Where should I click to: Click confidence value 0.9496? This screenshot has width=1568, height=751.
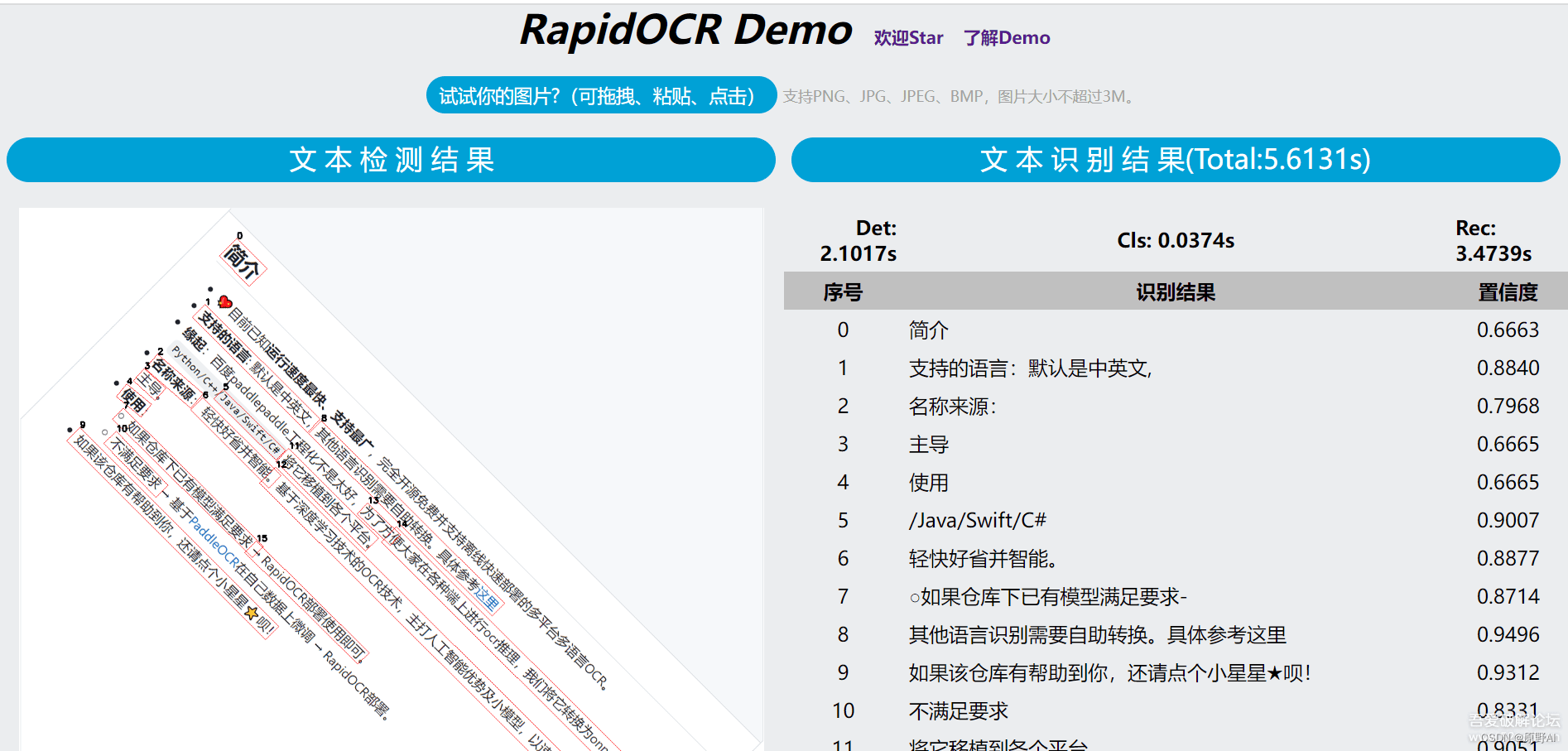1508,635
